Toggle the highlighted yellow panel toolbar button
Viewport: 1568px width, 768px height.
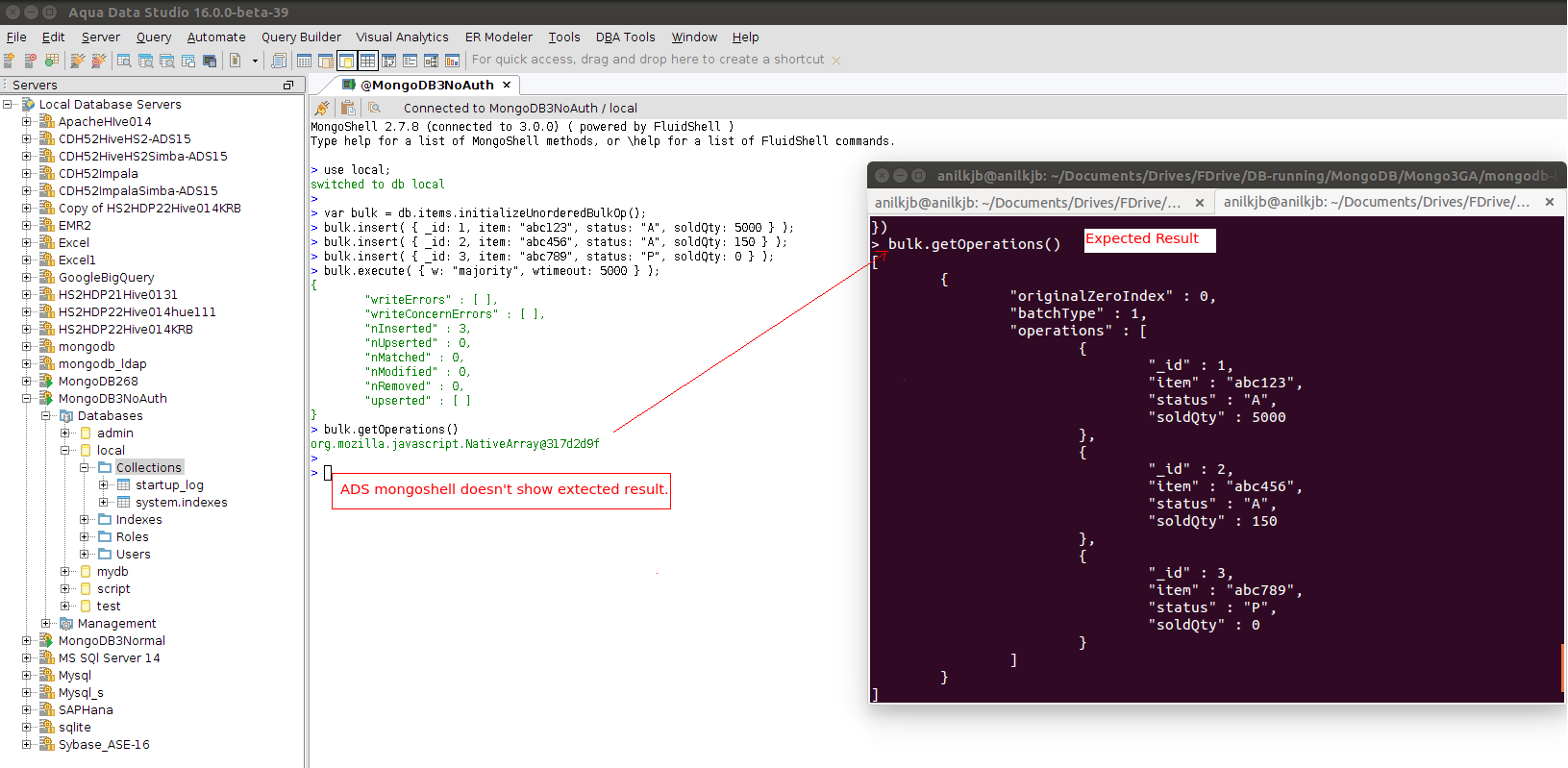(346, 61)
